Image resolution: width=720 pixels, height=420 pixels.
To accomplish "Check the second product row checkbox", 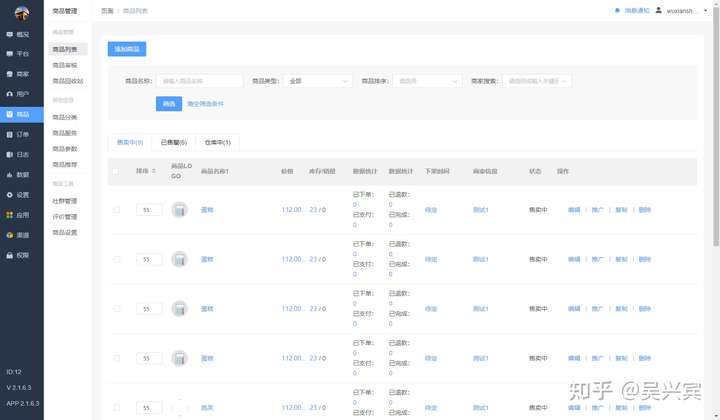I will pos(117,259).
